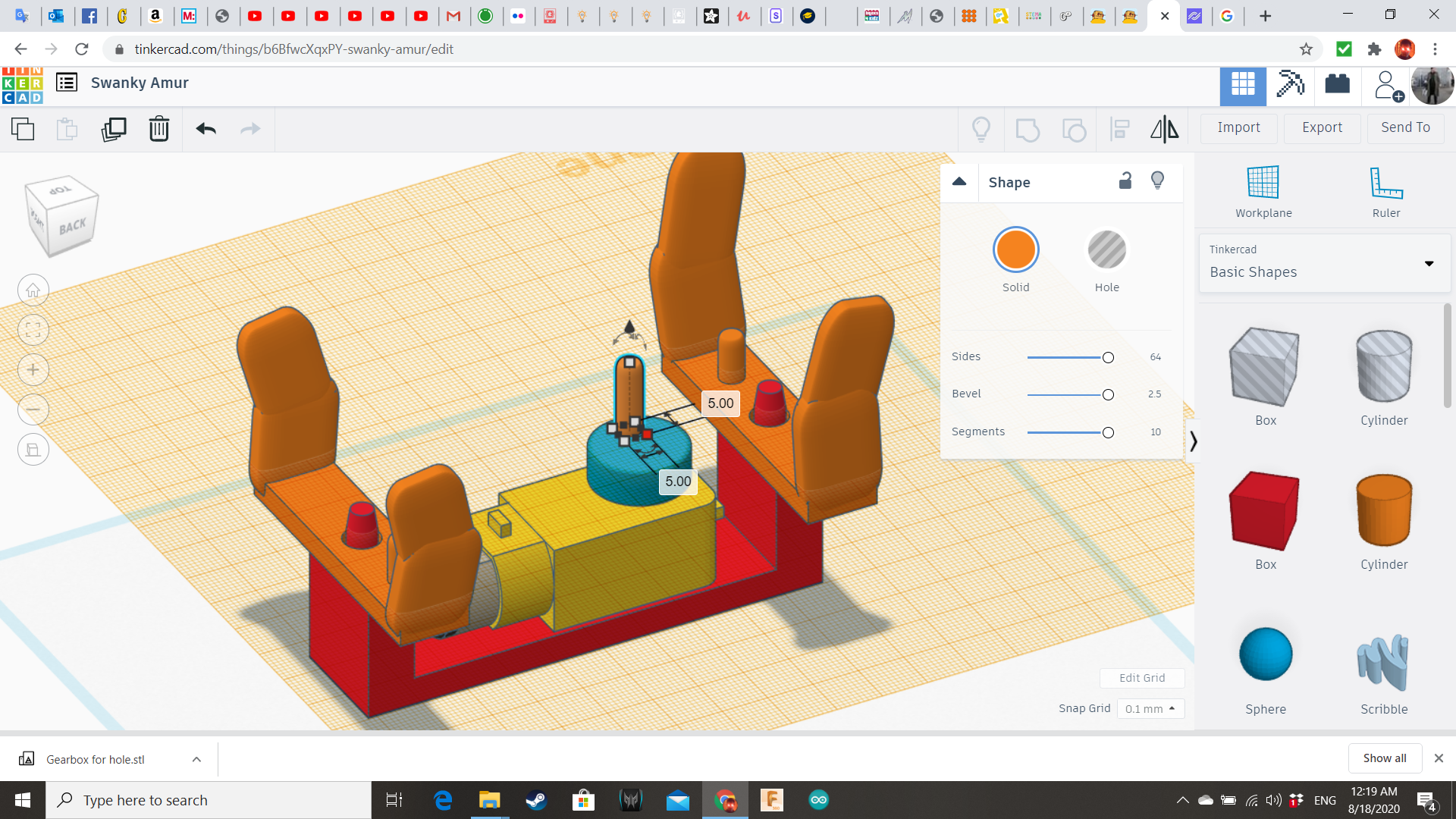
Task: Toggle shape visibility with the lightbulb icon
Action: (1157, 180)
